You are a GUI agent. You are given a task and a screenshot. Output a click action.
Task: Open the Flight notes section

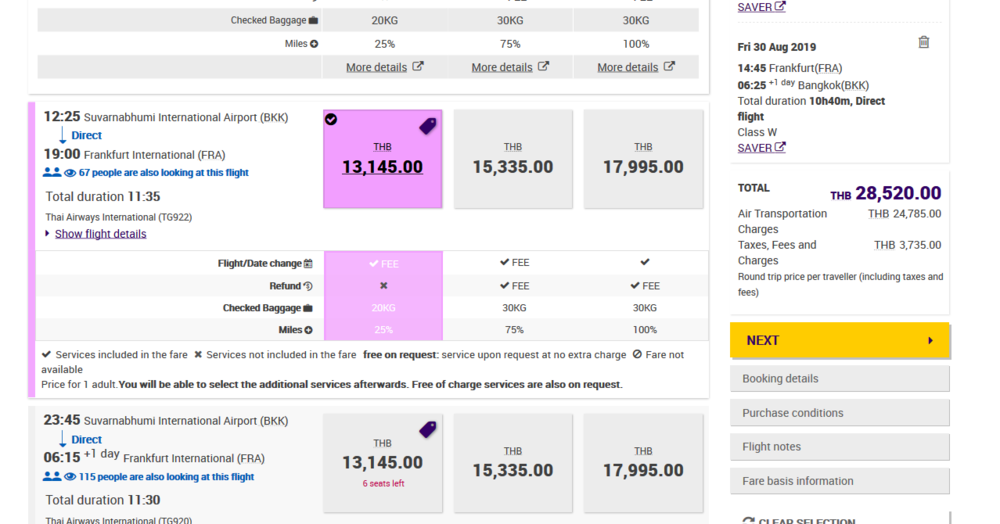pos(839,447)
